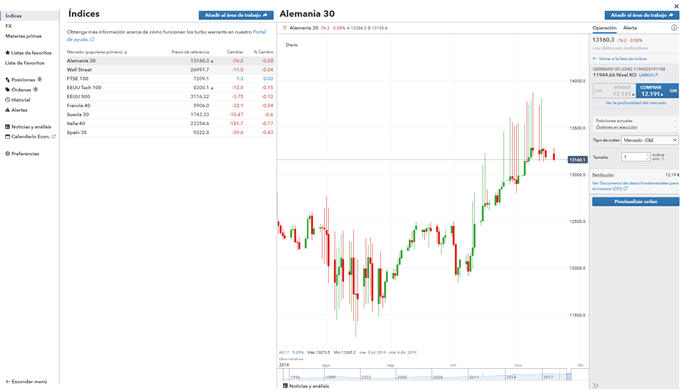Open the Historial section

(18, 100)
